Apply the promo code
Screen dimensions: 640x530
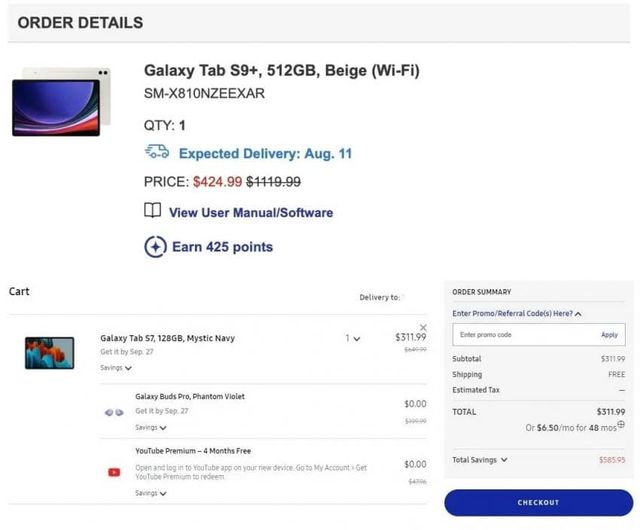[609, 335]
